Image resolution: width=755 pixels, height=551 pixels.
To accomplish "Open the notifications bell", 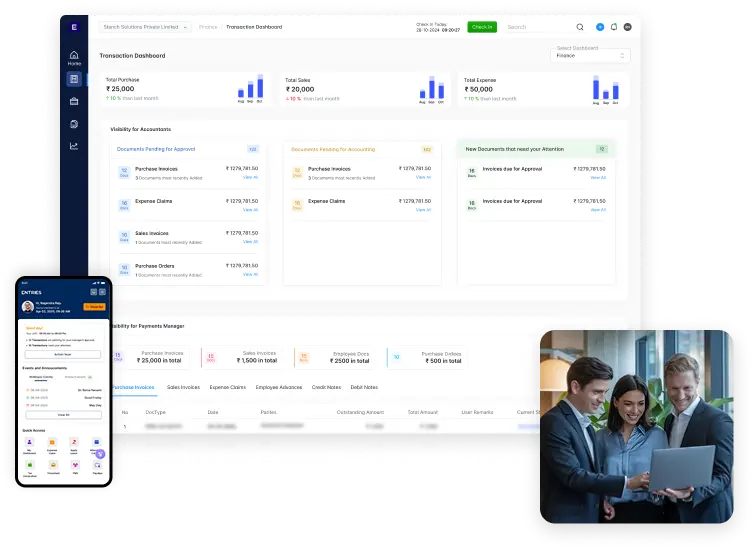I will tap(614, 27).
